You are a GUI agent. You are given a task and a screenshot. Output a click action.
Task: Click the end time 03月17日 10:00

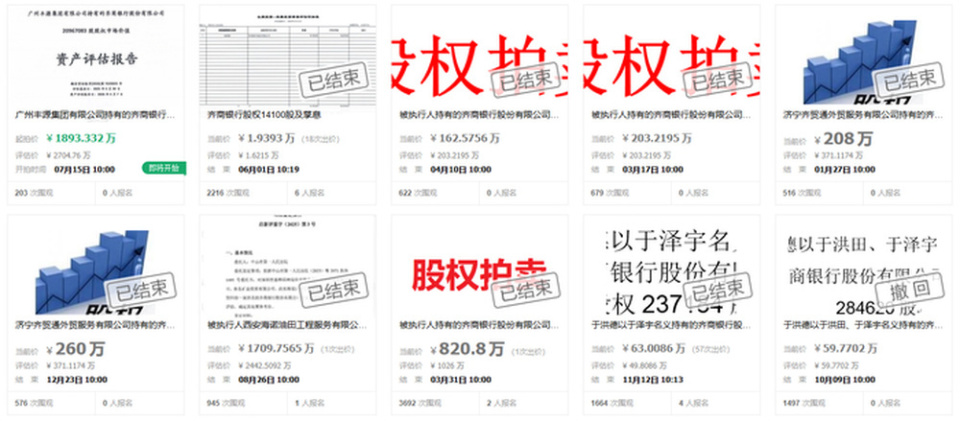(x=653, y=169)
